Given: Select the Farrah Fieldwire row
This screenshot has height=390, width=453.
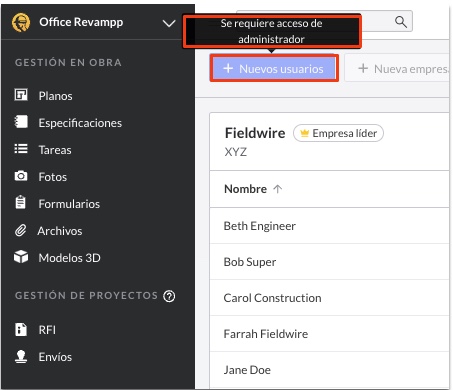Looking at the screenshot, I should click(x=329, y=334).
